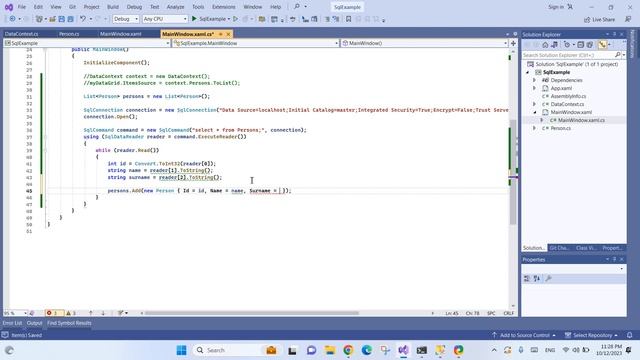The width and height of the screenshot is (640, 360).
Task: Open the editor zoom percentage dropdown
Action: pyautogui.click(x=15, y=313)
